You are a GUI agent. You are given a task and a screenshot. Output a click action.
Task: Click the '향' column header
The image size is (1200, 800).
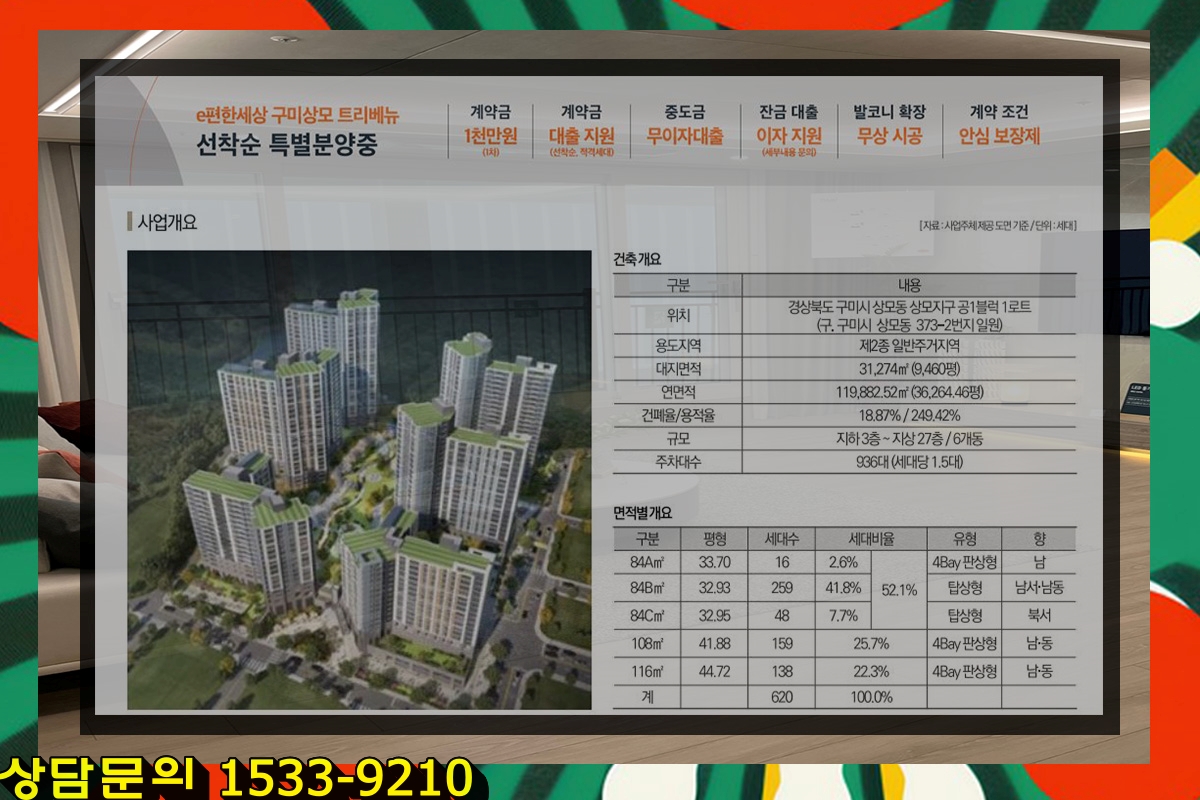tap(1039, 538)
